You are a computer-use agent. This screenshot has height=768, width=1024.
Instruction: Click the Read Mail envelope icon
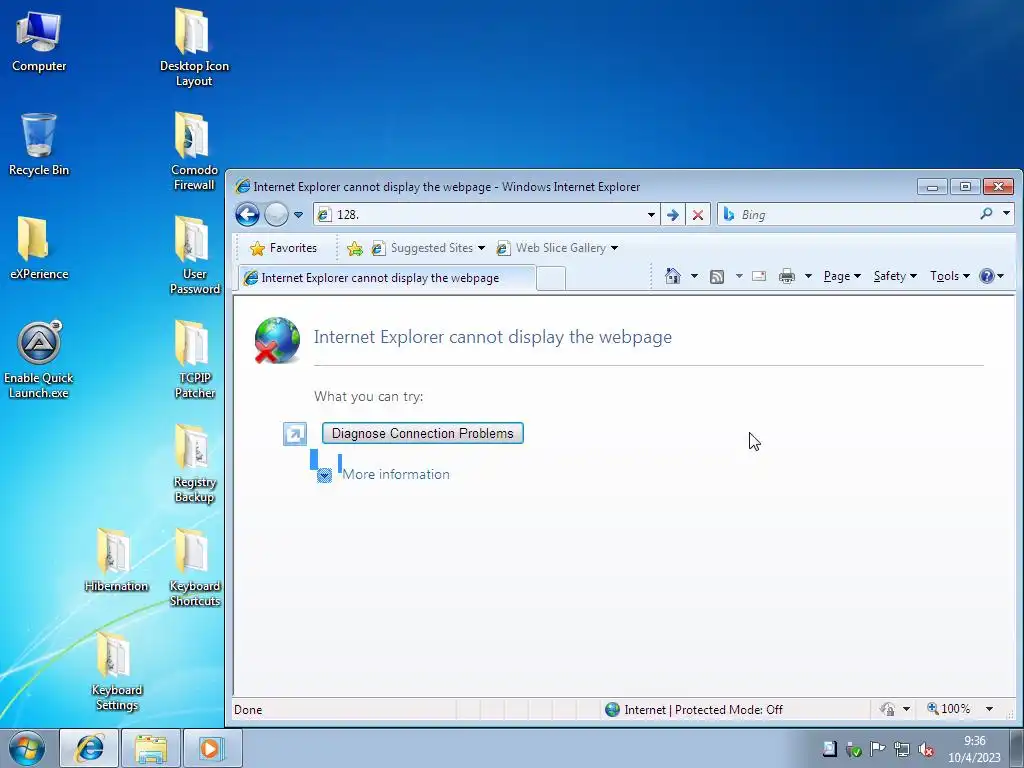pos(759,276)
